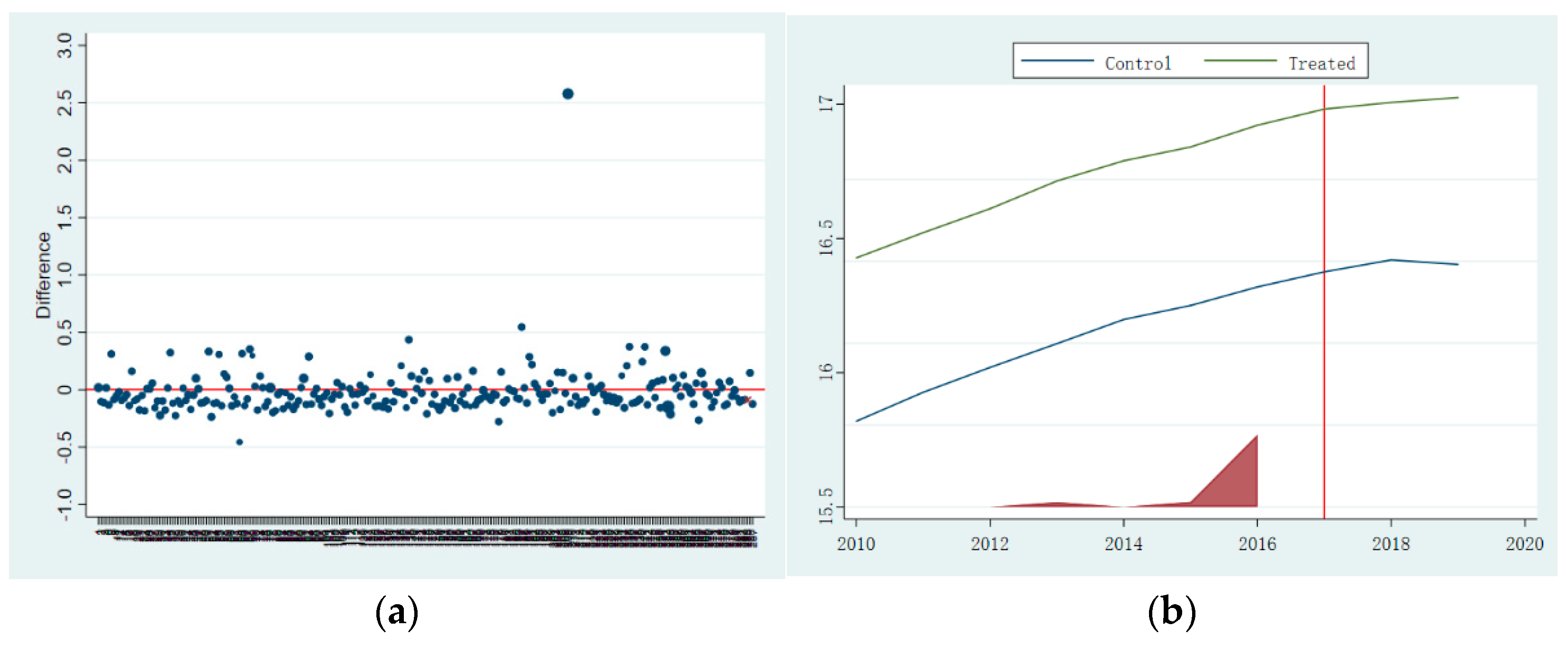
Task: Click the lowest scatter dot near -0.5
Action: (239, 442)
